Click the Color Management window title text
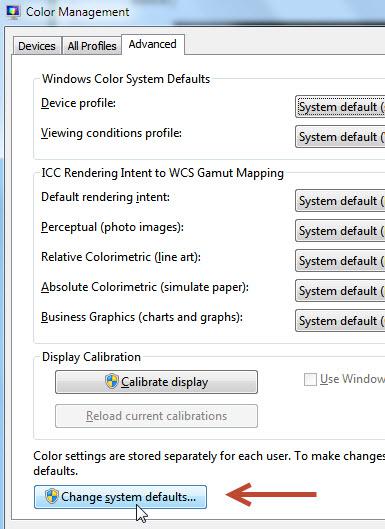 [78, 12]
